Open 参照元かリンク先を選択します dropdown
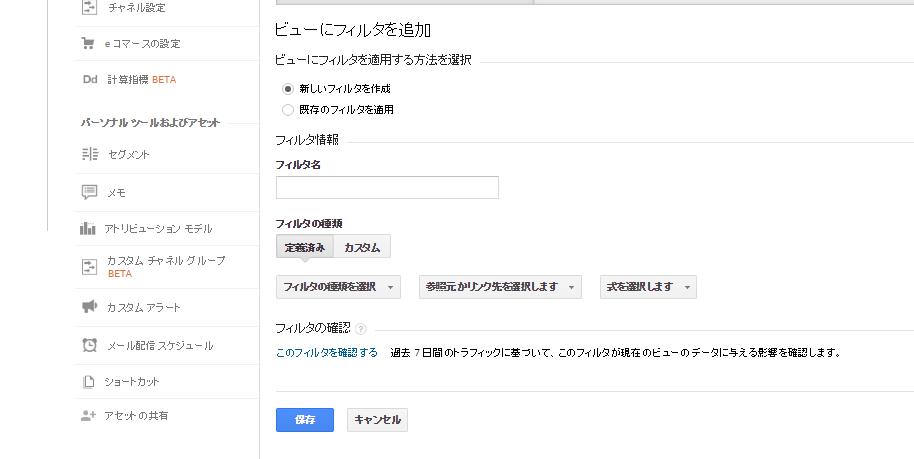This screenshot has width=914, height=459. 500,287
